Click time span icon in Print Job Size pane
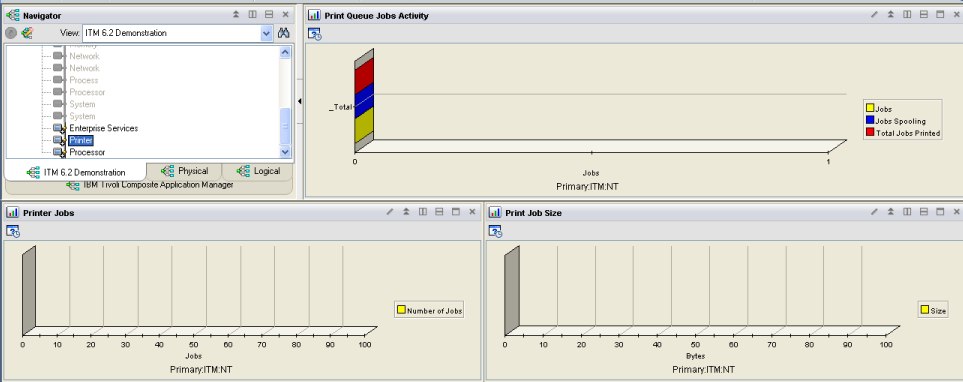 point(495,231)
